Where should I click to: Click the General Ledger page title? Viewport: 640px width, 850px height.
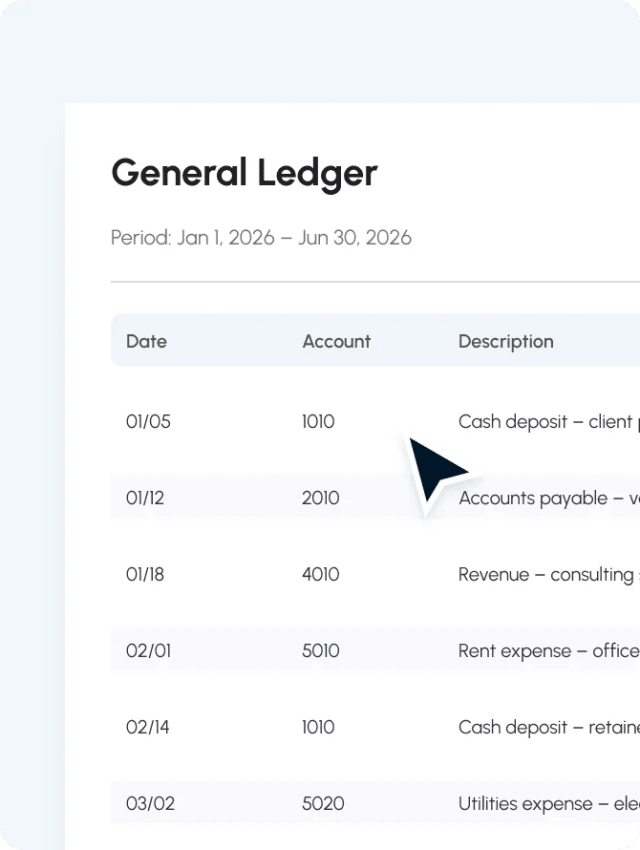(x=244, y=174)
